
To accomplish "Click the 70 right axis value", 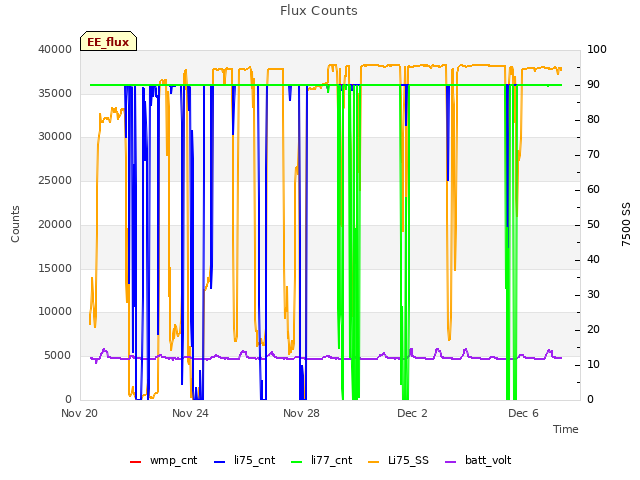I will 593,155.
